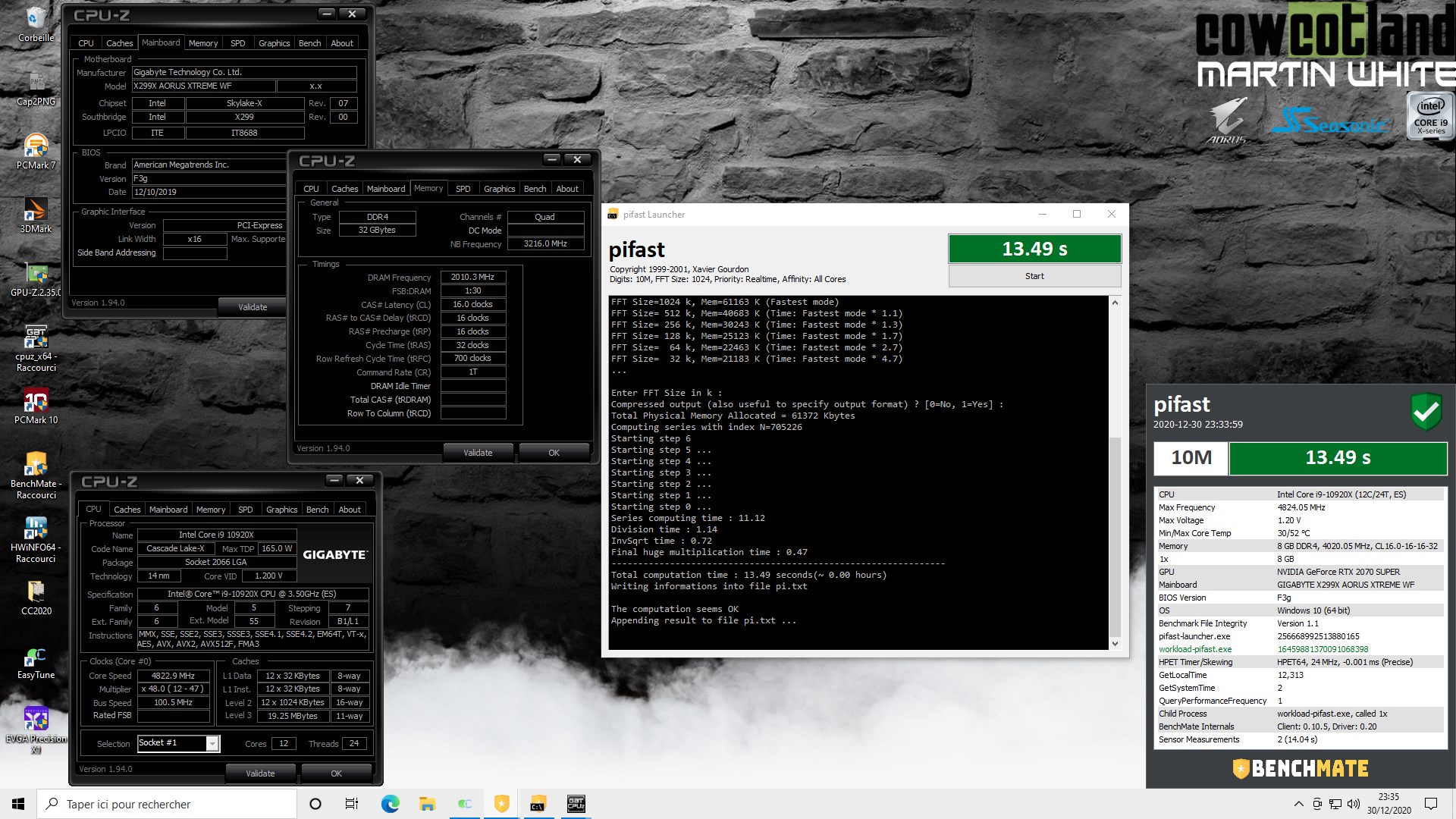Open the network tray icon
The image size is (1456, 819).
[x=1335, y=804]
